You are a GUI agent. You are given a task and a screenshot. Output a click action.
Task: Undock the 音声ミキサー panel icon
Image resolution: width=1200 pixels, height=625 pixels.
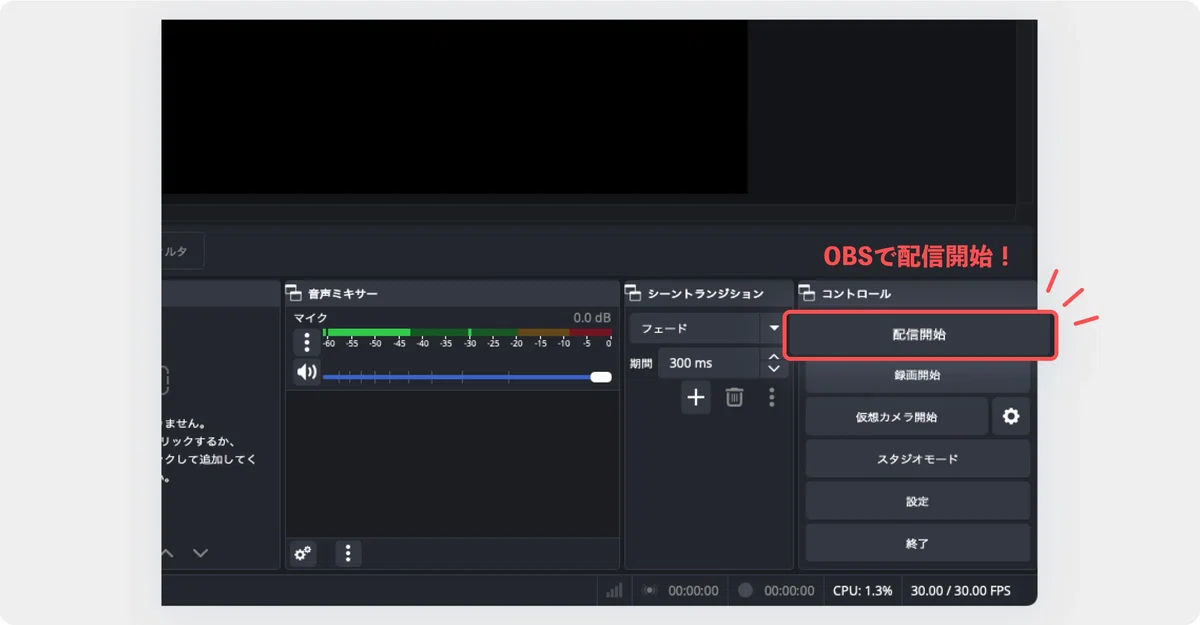pyautogui.click(x=293, y=294)
